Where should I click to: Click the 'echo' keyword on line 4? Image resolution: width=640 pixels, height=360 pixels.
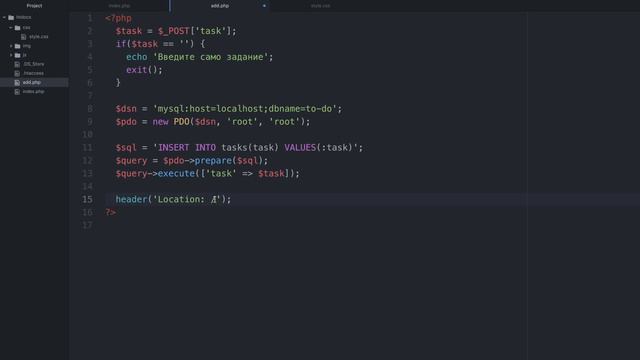(137, 57)
